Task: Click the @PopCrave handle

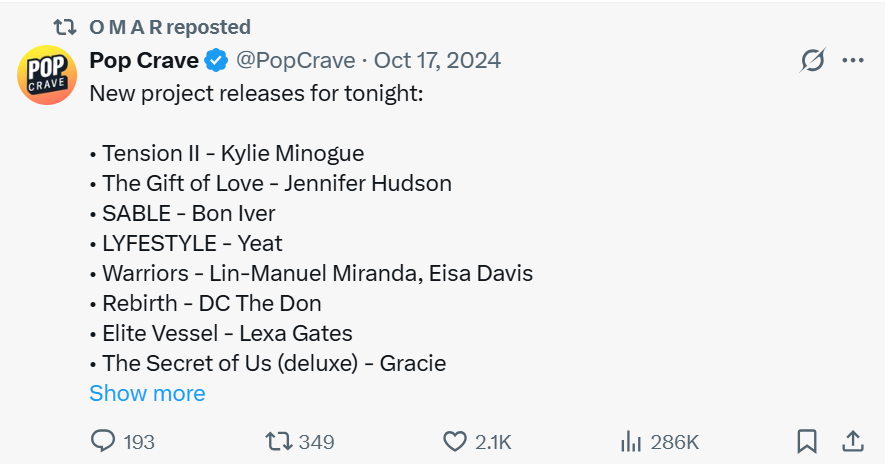Action: [295, 61]
